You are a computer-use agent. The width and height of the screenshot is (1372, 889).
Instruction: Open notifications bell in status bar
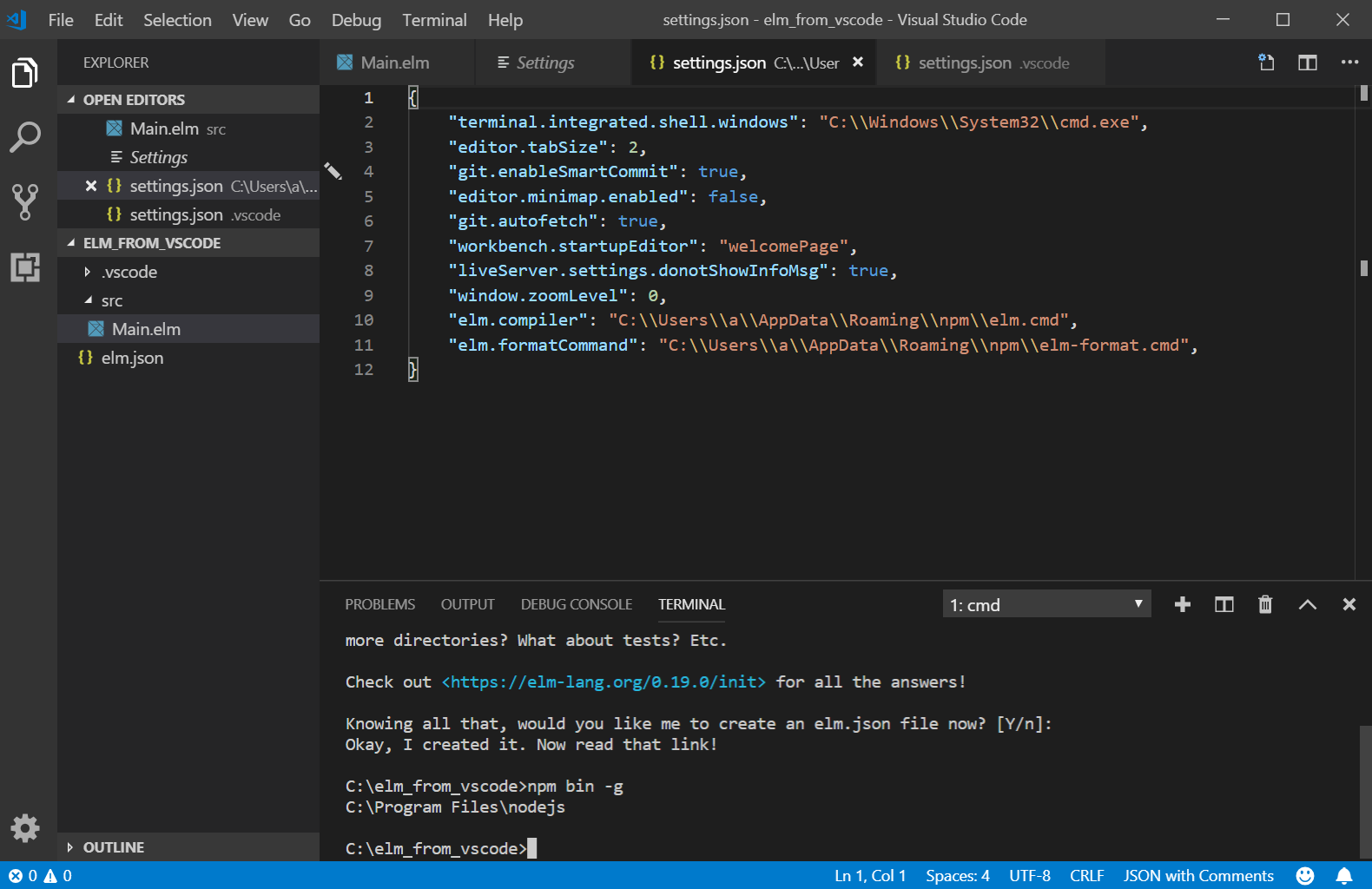tap(1343, 876)
